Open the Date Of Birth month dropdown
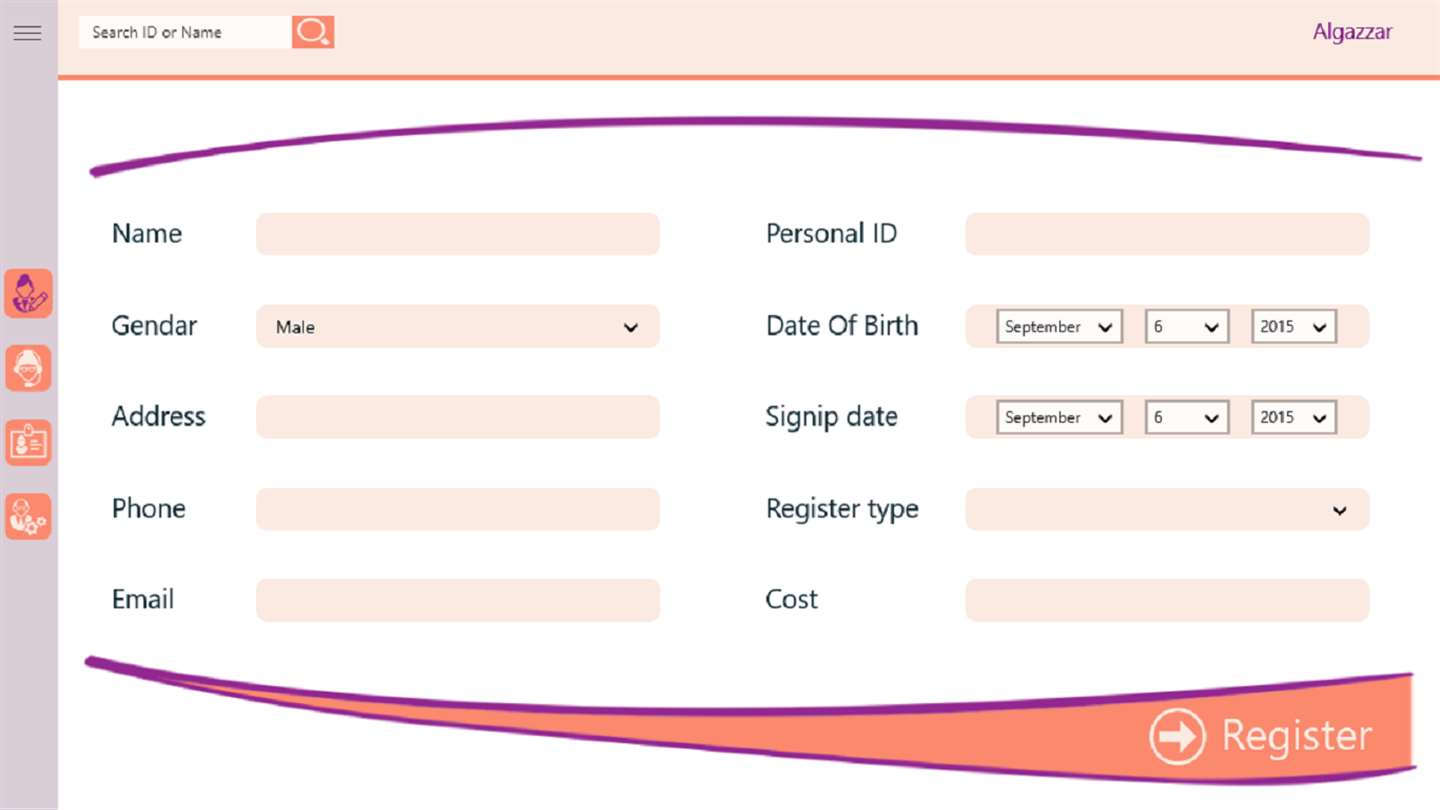The image size is (1440, 810). pos(1059,327)
